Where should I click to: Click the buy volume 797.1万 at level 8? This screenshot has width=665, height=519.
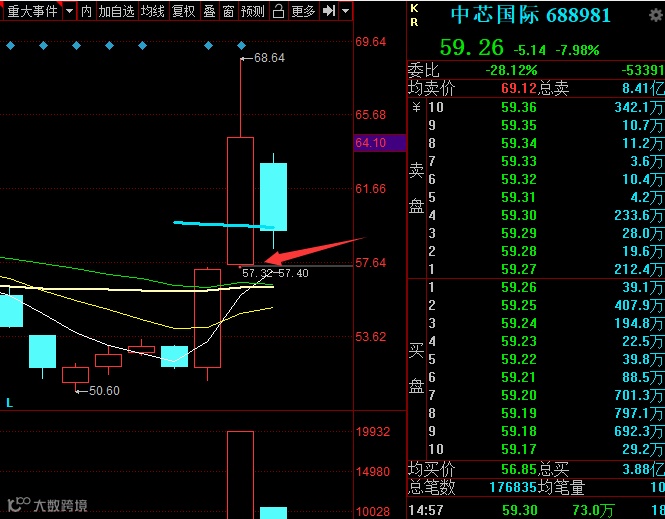(x=639, y=413)
